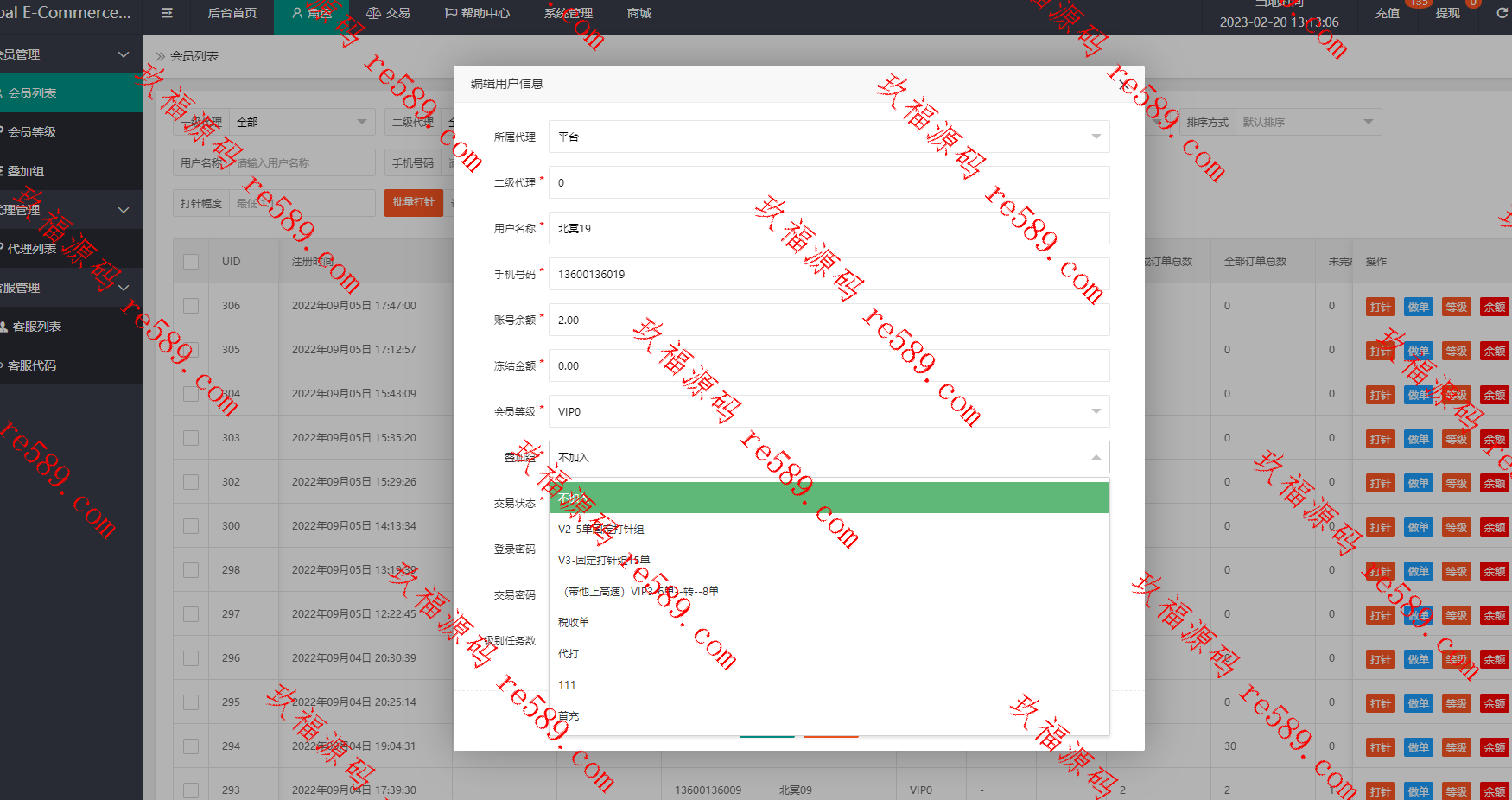Open 代理列表 in the sidebar

pyautogui.click(x=32, y=249)
